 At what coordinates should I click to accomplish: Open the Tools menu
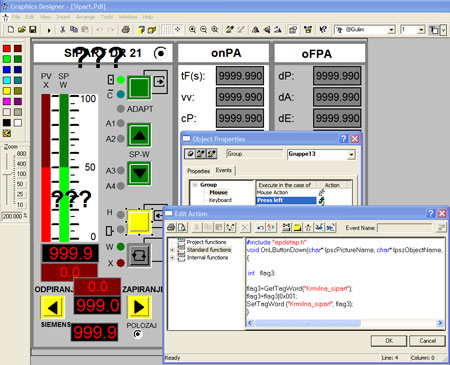click(x=107, y=17)
